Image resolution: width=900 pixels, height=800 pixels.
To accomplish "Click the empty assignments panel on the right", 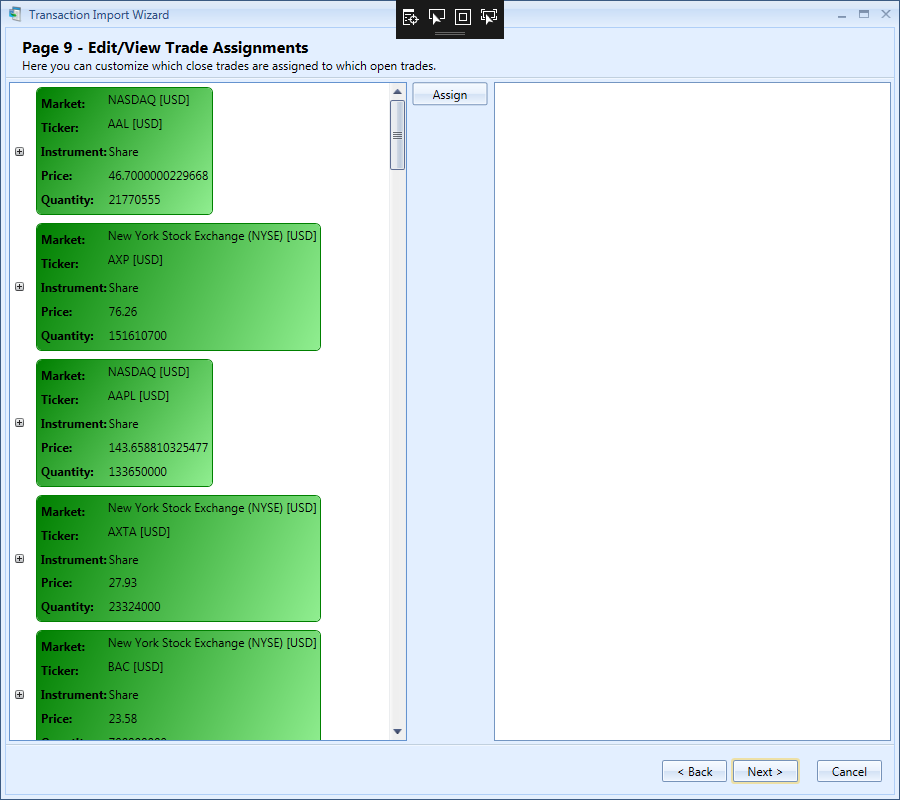I will click(692, 411).
